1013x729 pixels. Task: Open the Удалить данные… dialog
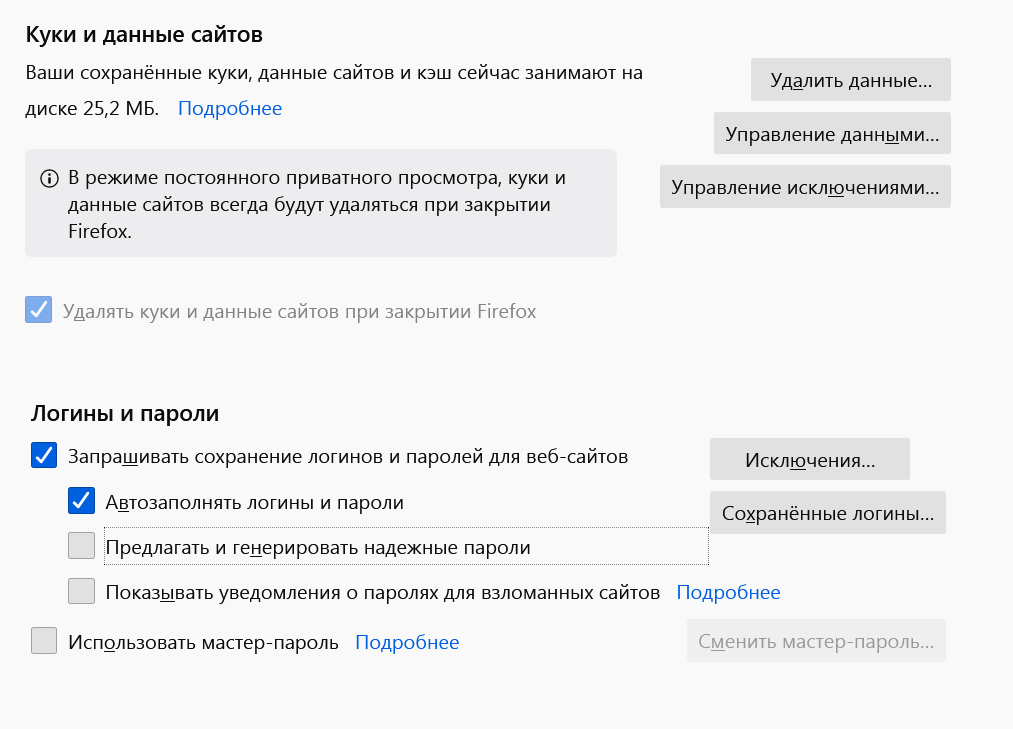tap(850, 79)
